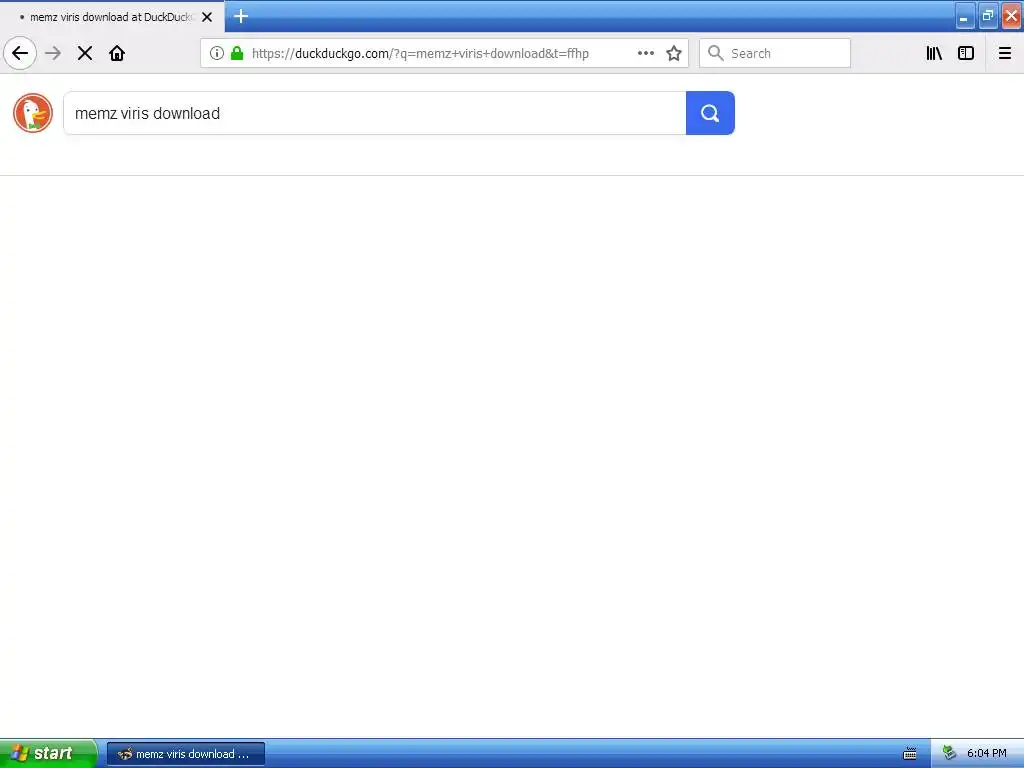Click the green secure connection padlock

click(x=237, y=54)
